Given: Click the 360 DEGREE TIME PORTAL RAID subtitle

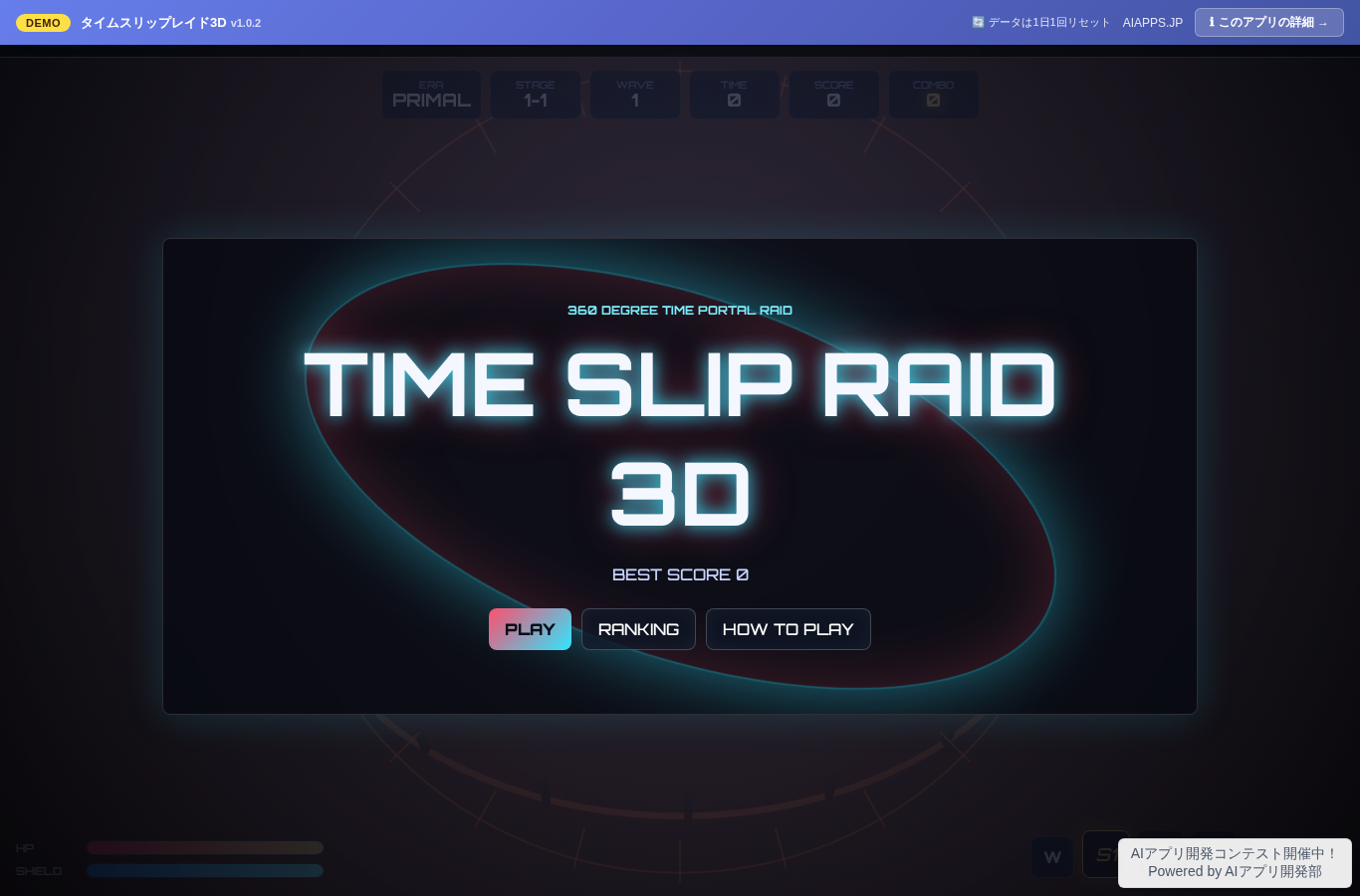Looking at the screenshot, I should (680, 311).
